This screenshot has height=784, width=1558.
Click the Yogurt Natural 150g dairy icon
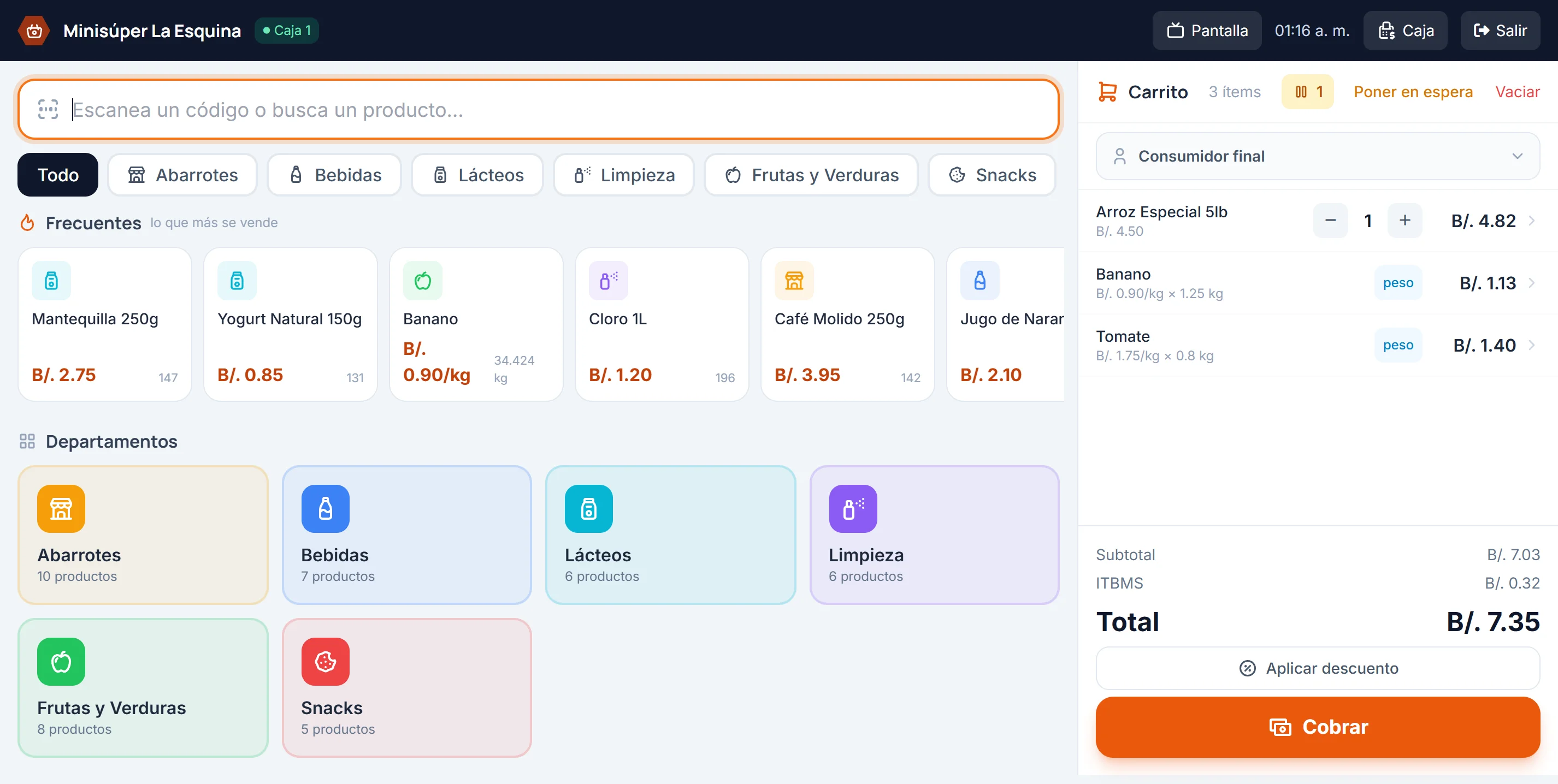point(237,281)
